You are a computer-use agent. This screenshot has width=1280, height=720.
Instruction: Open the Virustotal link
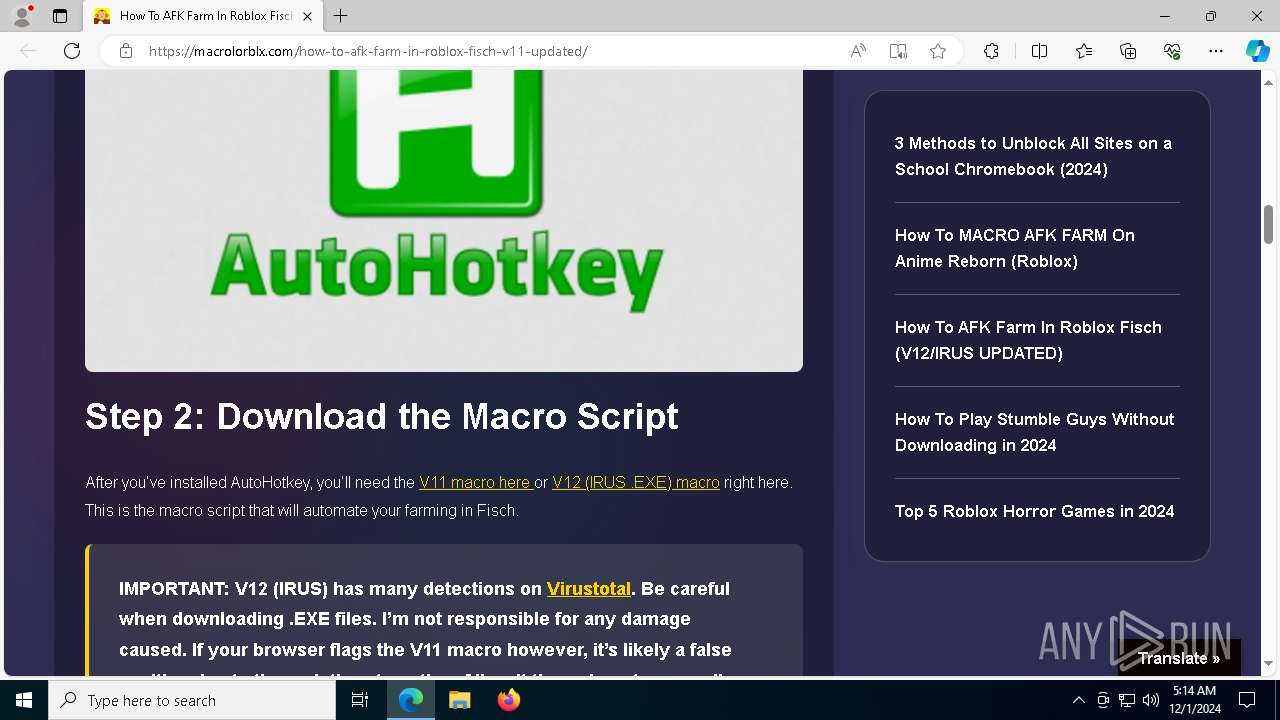pyautogui.click(x=589, y=588)
